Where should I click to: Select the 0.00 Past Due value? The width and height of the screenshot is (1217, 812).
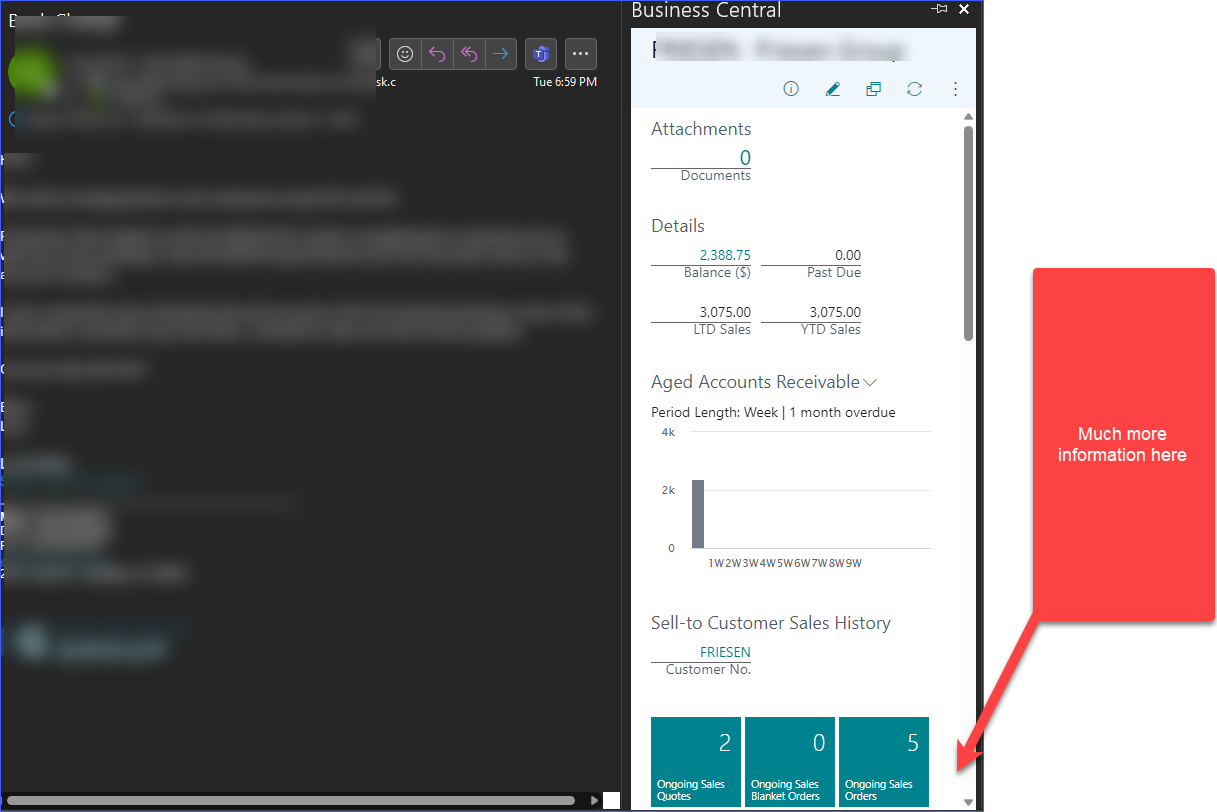847,255
